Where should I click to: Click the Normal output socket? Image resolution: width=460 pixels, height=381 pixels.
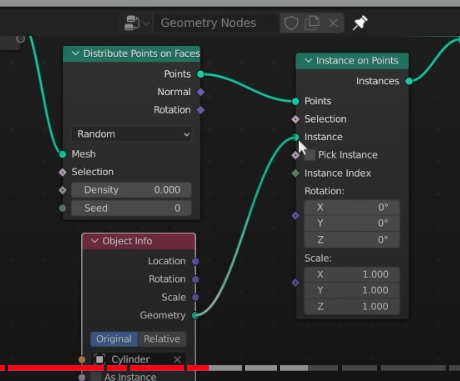(200, 92)
